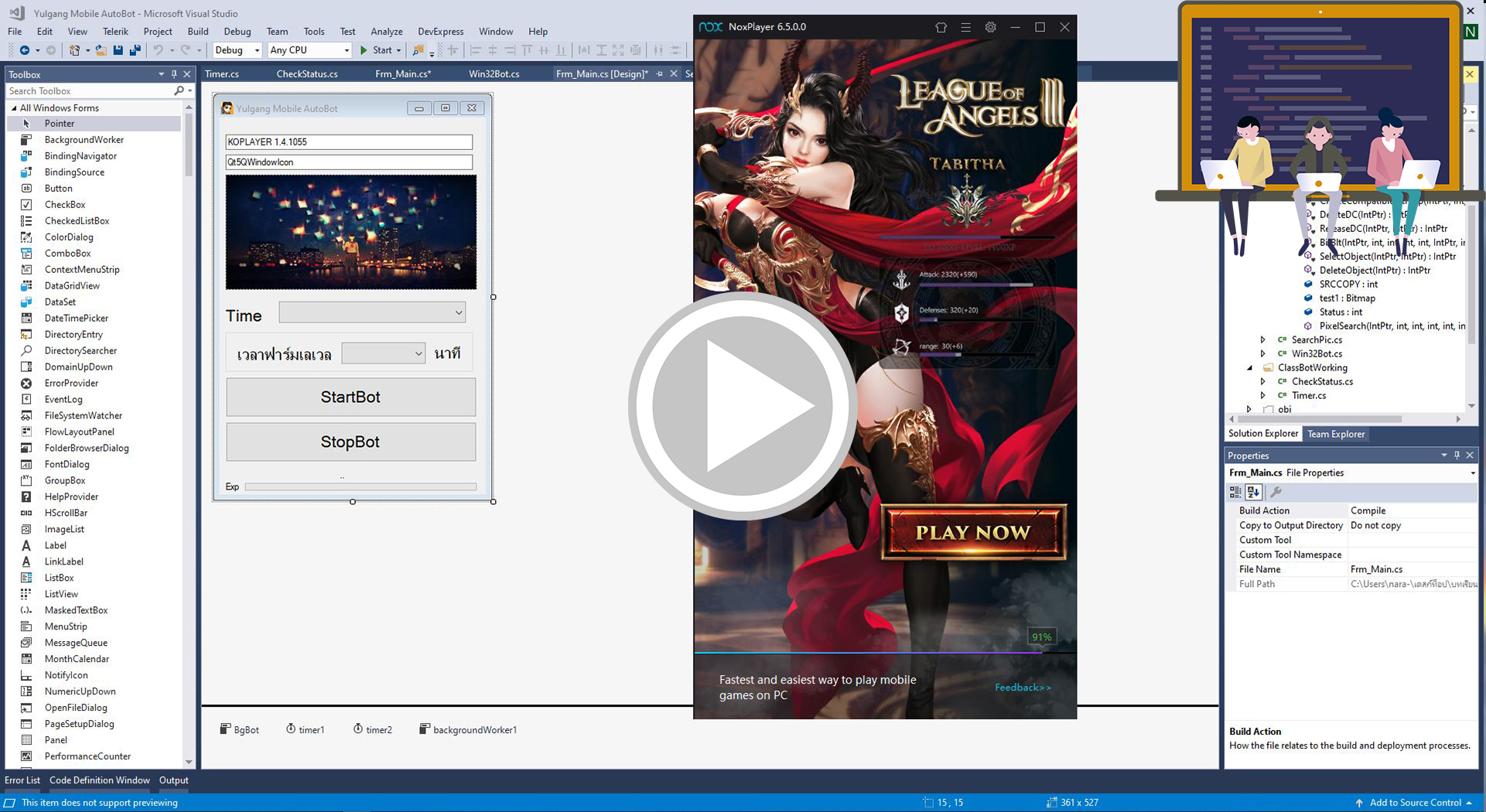1486x812 pixels.
Task: Click the StartBot button on the form
Action: pos(350,397)
